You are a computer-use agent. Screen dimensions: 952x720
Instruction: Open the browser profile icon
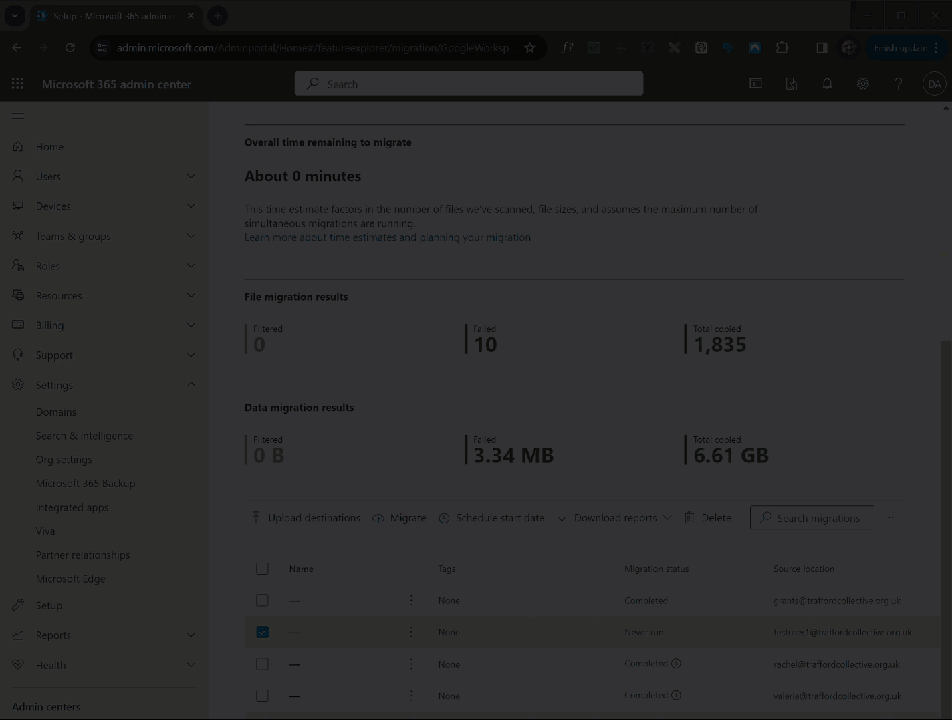(849, 47)
